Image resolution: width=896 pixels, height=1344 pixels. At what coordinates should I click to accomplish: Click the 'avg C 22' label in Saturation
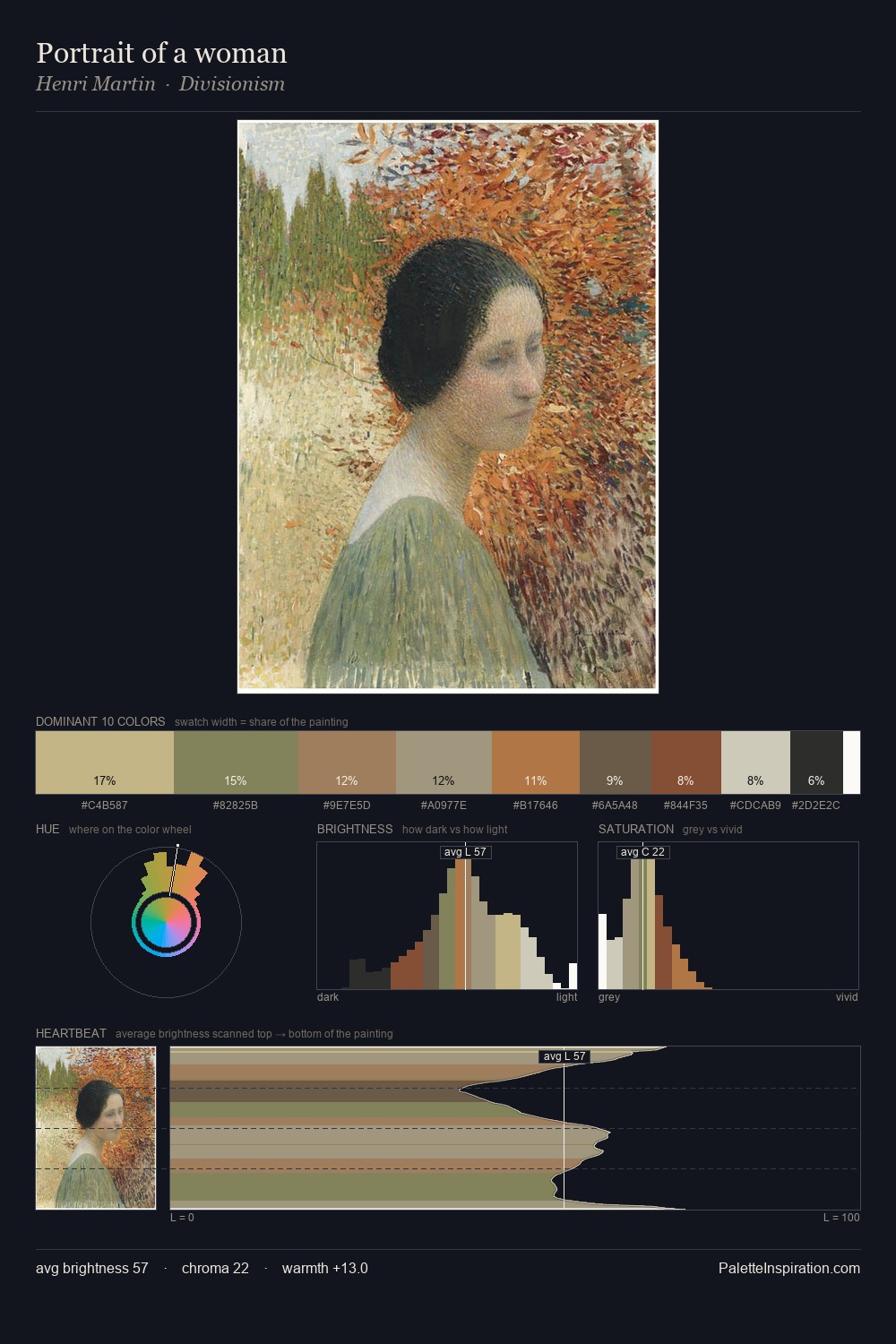[642, 852]
